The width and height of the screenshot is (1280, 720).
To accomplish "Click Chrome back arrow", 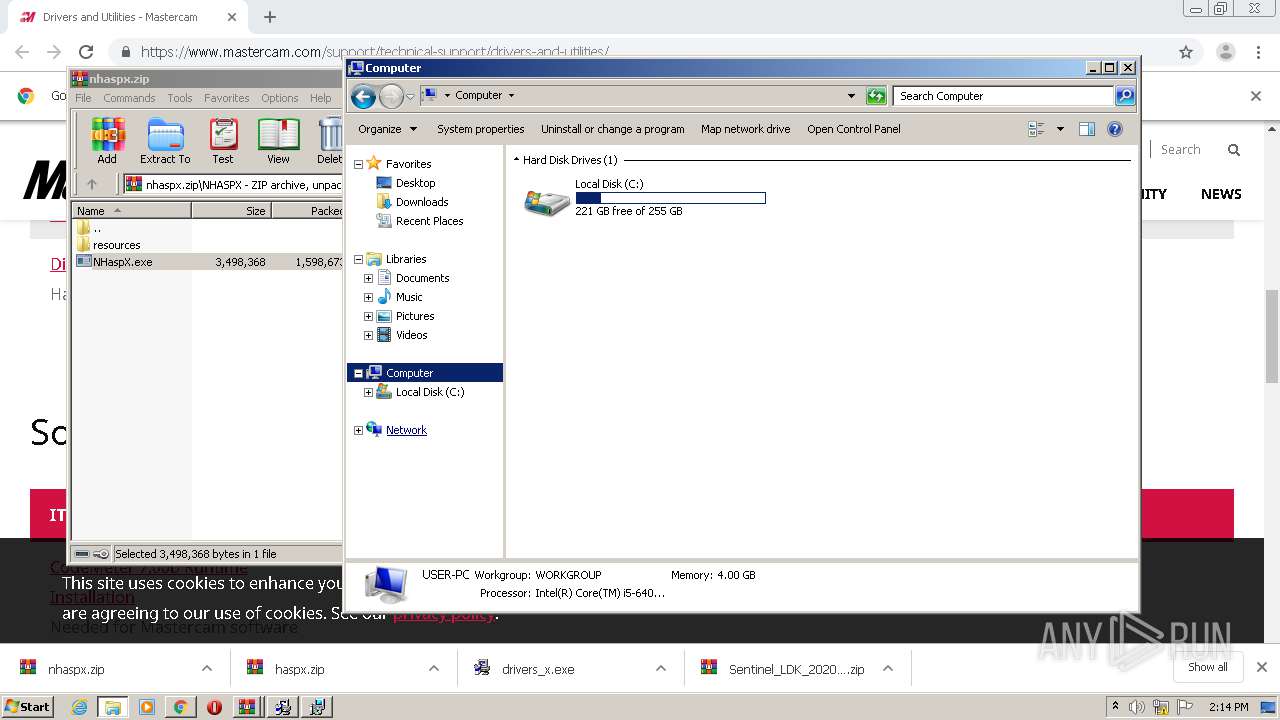I will click(x=22, y=52).
